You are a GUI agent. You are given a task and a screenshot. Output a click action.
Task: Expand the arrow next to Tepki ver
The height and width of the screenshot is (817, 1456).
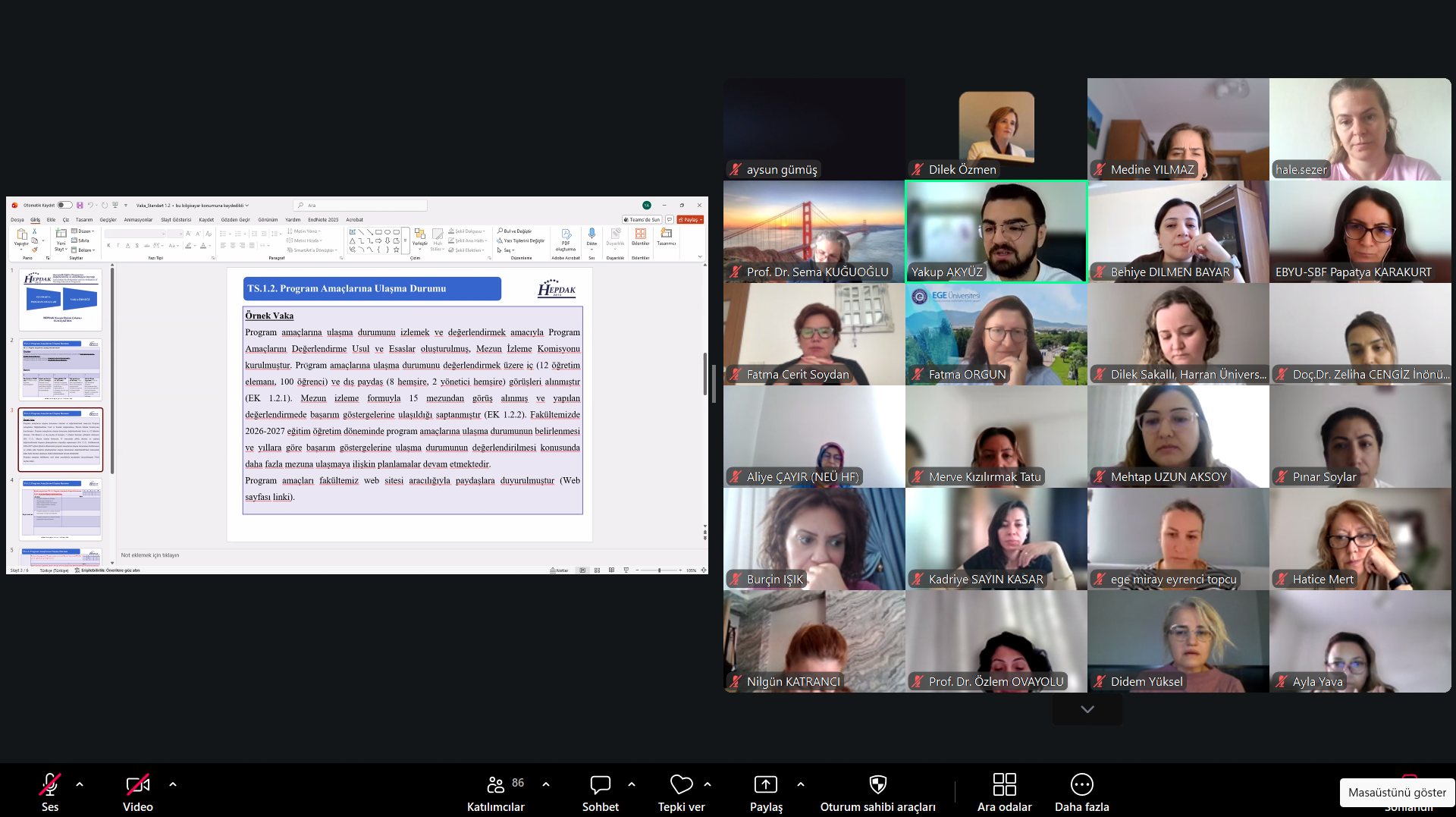(x=708, y=784)
